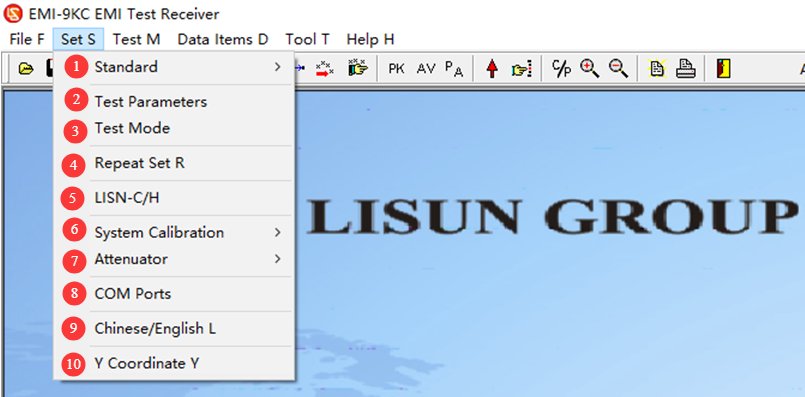Select LISN-C/H menu entry
Image resolution: width=805 pixels, height=397 pixels.
pos(174,198)
